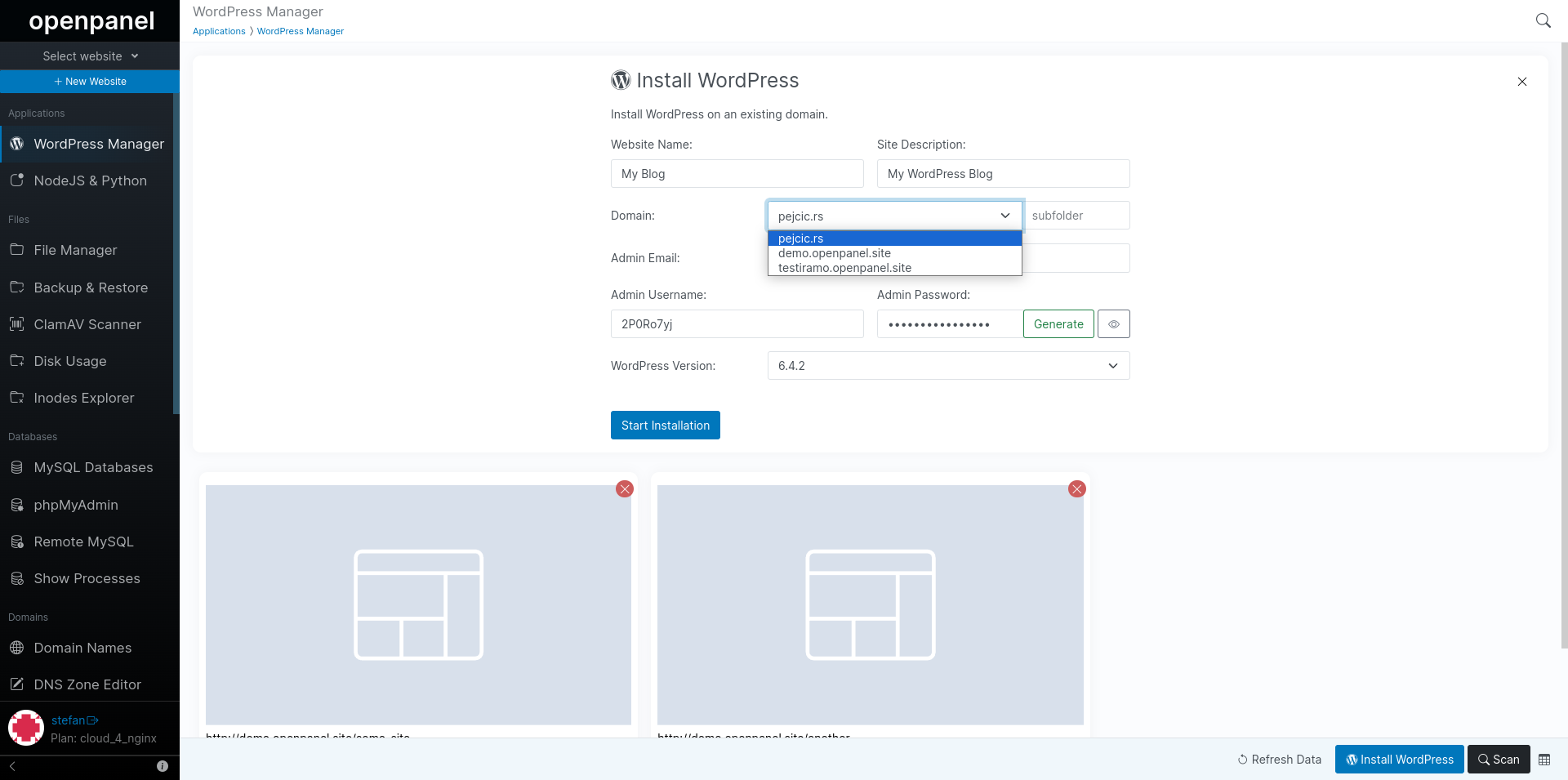Open the search magnifier icon in header
This screenshot has width=1568, height=780.
pyautogui.click(x=1543, y=20)
